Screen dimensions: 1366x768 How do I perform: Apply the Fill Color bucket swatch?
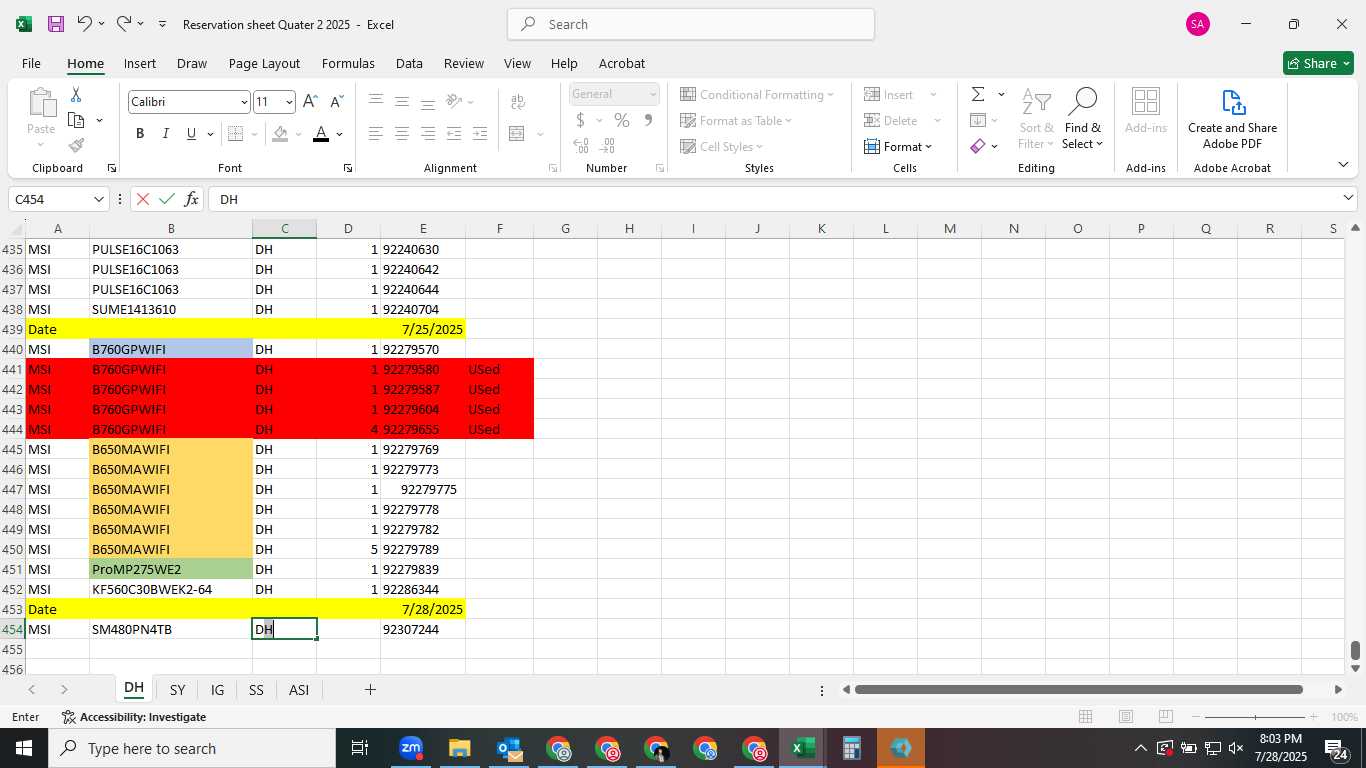(281, 134)
